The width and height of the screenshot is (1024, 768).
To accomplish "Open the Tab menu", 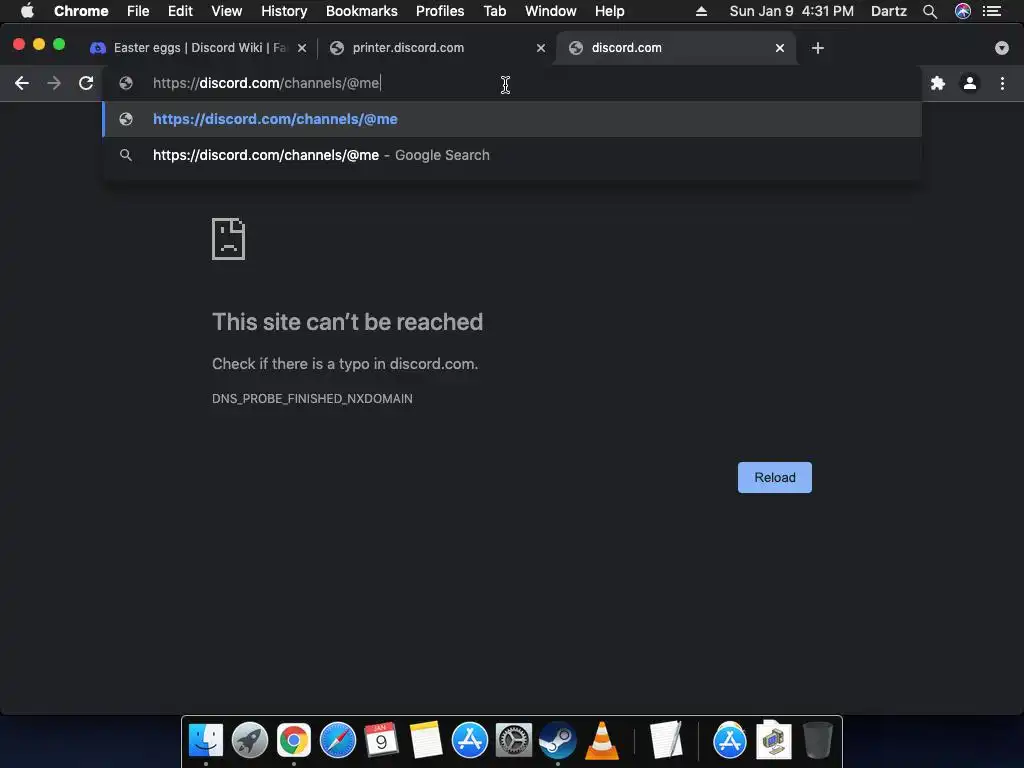I will [495, 11].
